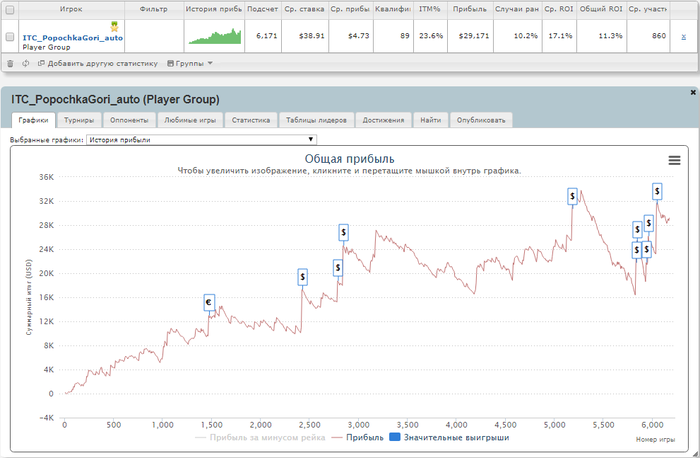
Task: Remove the player row via x link
Action: (683, 37)
